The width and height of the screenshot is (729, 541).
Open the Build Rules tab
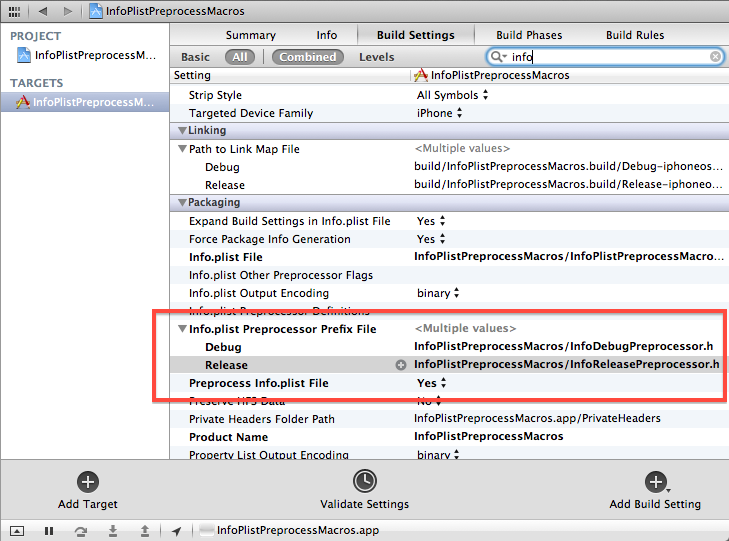(635, 35)
